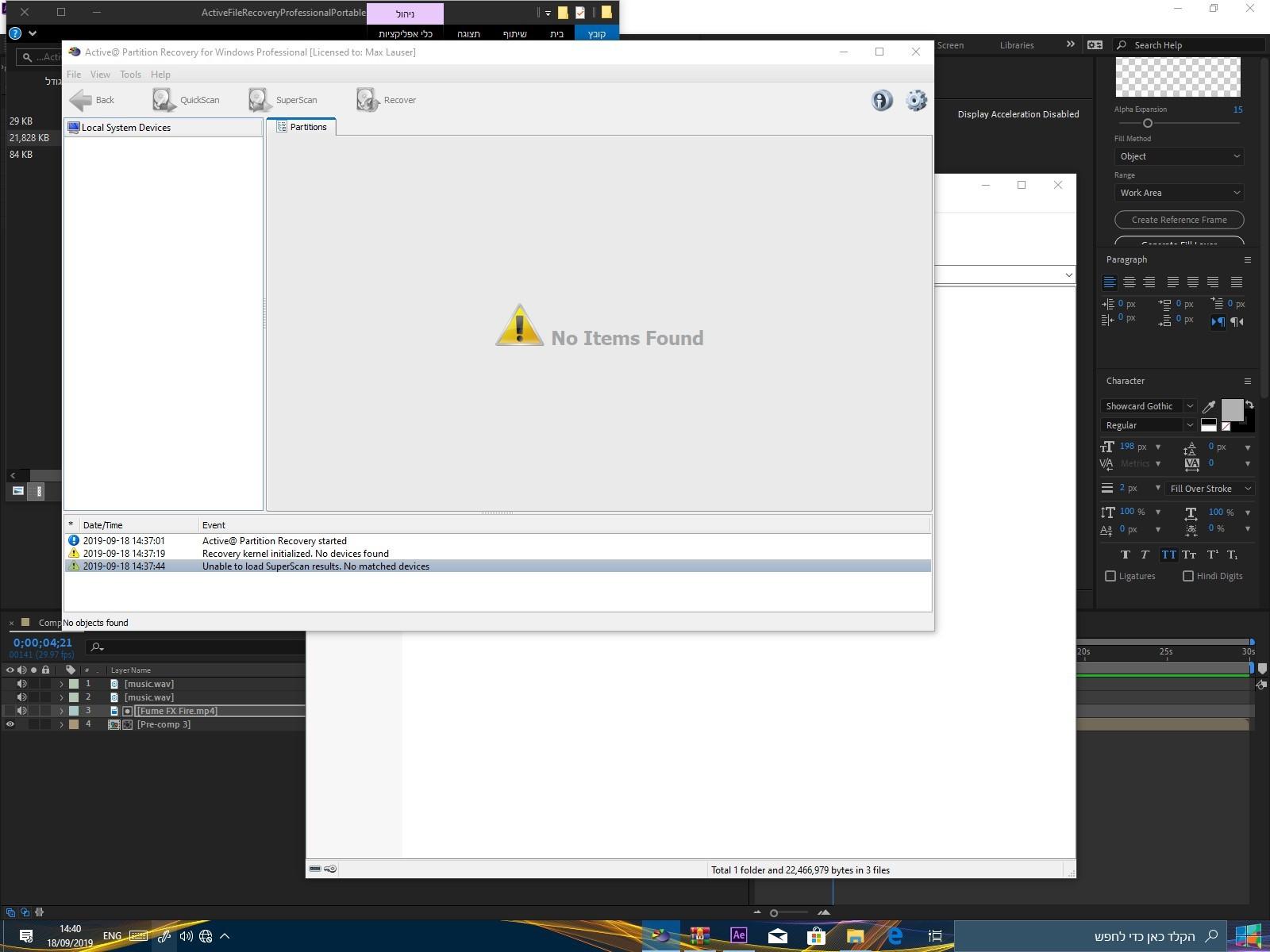Set left-to-right text direction
Screen dimensions: 1270x952
pyautogui.click(x=1218, y=321)
